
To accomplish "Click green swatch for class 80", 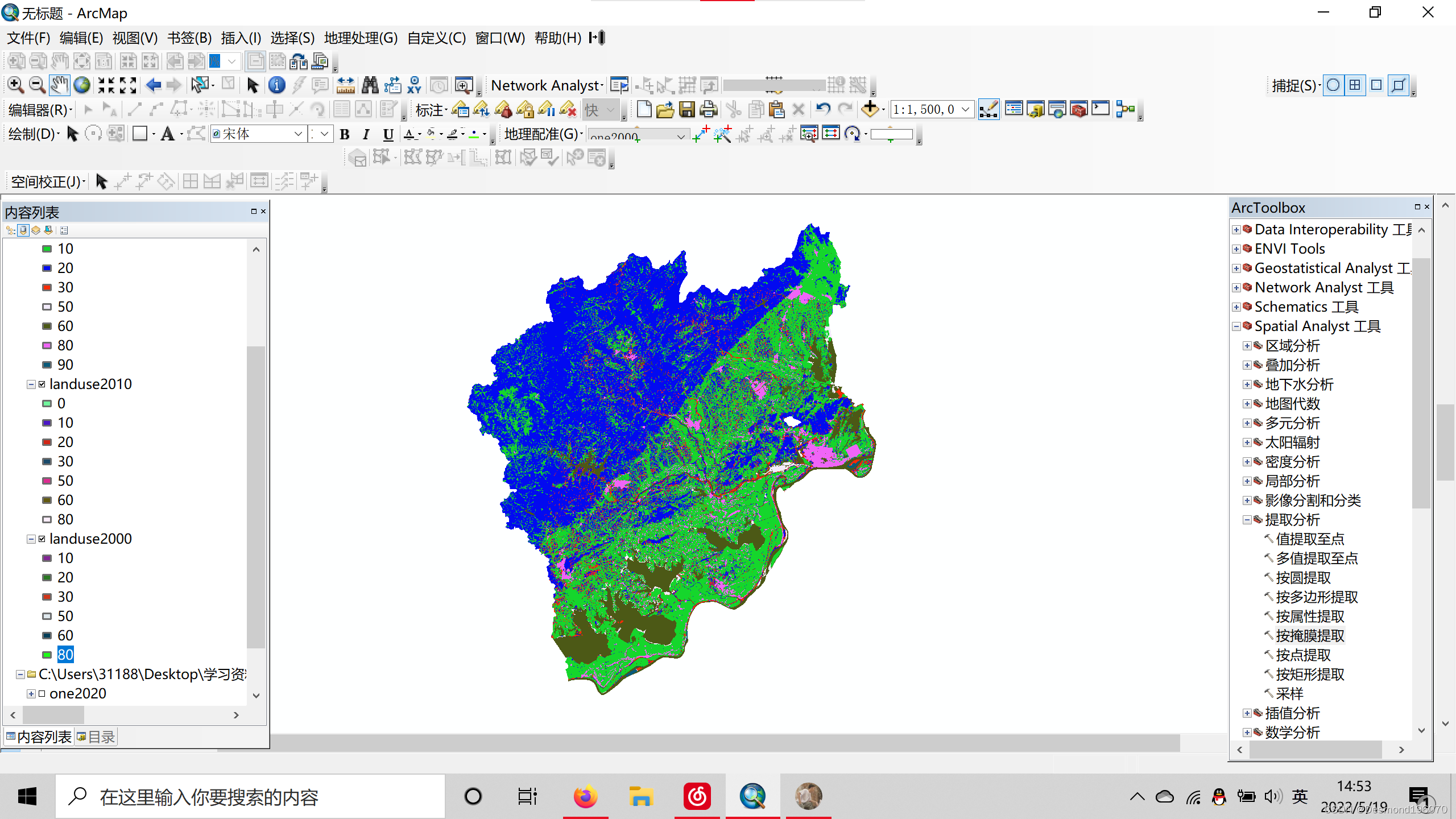I will [x=47, y=655].
